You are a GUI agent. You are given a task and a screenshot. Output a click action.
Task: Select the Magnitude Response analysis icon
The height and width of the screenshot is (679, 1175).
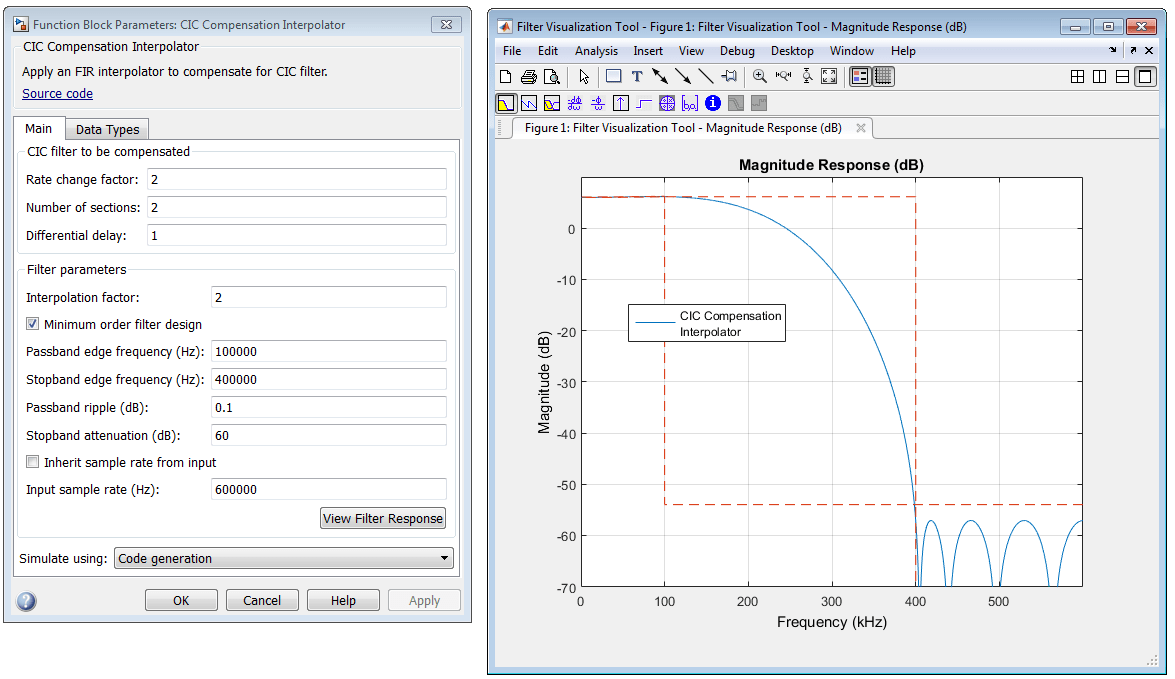point(507,103)
